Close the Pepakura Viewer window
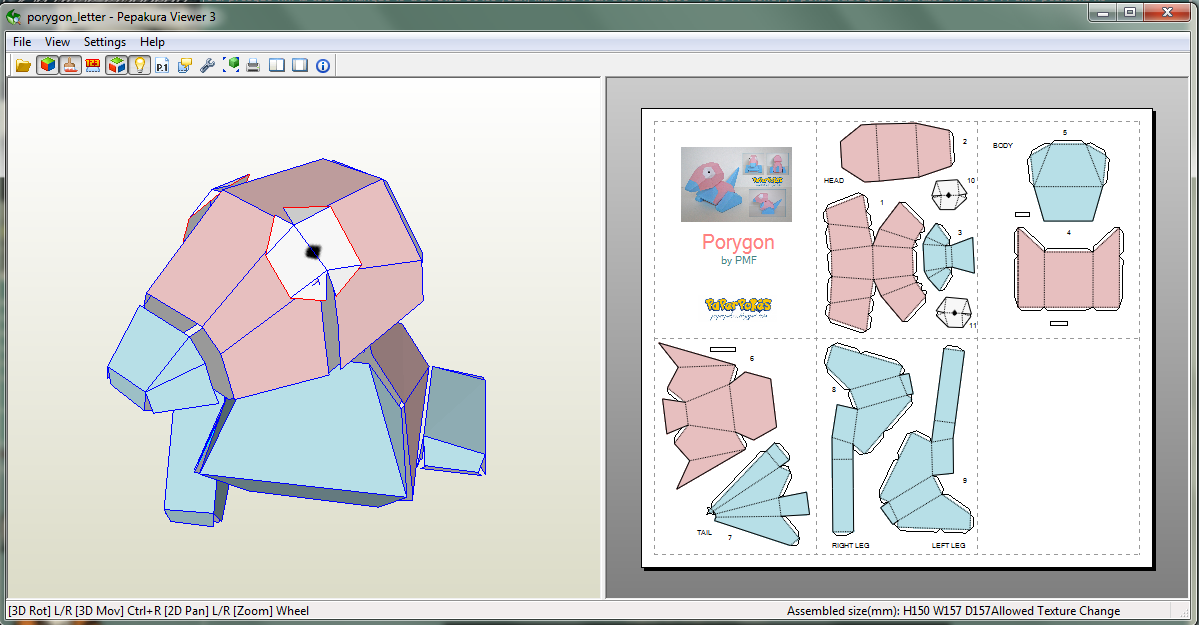1199x625 pixels. (1167, 13)
